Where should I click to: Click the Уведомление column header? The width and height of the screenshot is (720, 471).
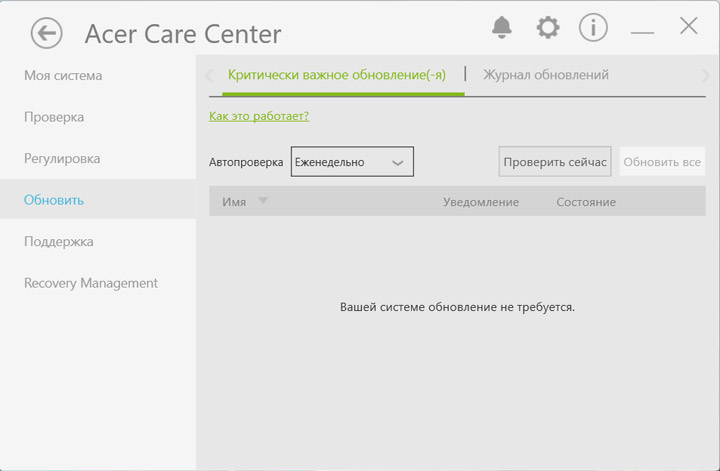pos(481,202)
